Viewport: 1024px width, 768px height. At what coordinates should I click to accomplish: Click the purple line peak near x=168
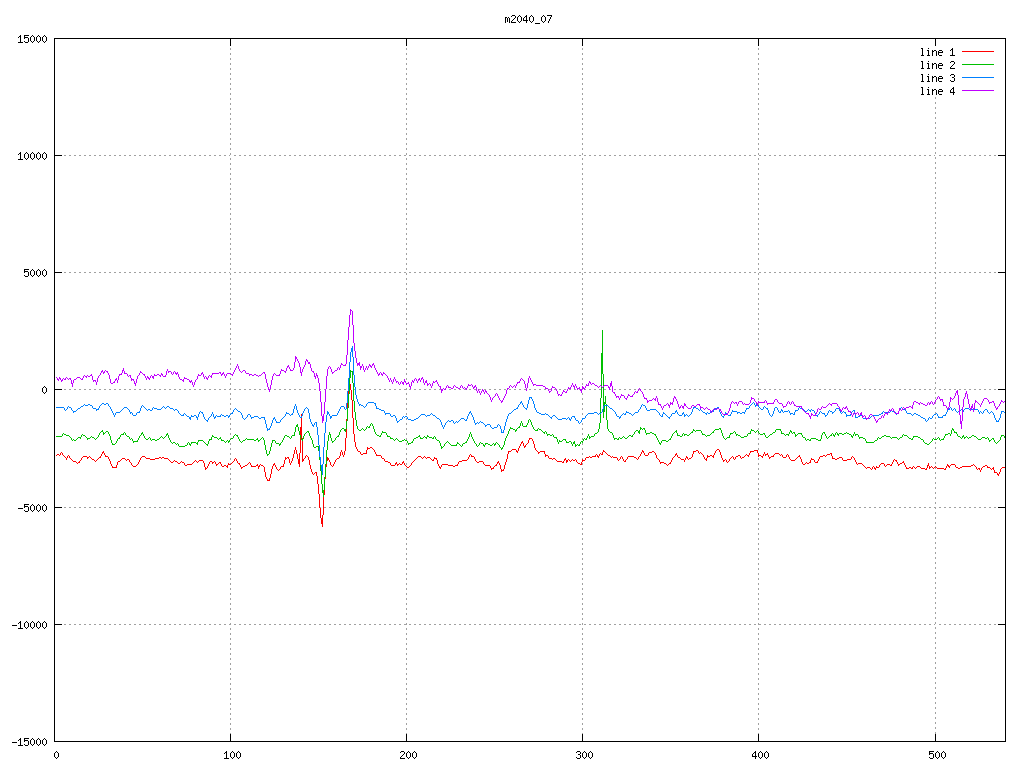351,311
